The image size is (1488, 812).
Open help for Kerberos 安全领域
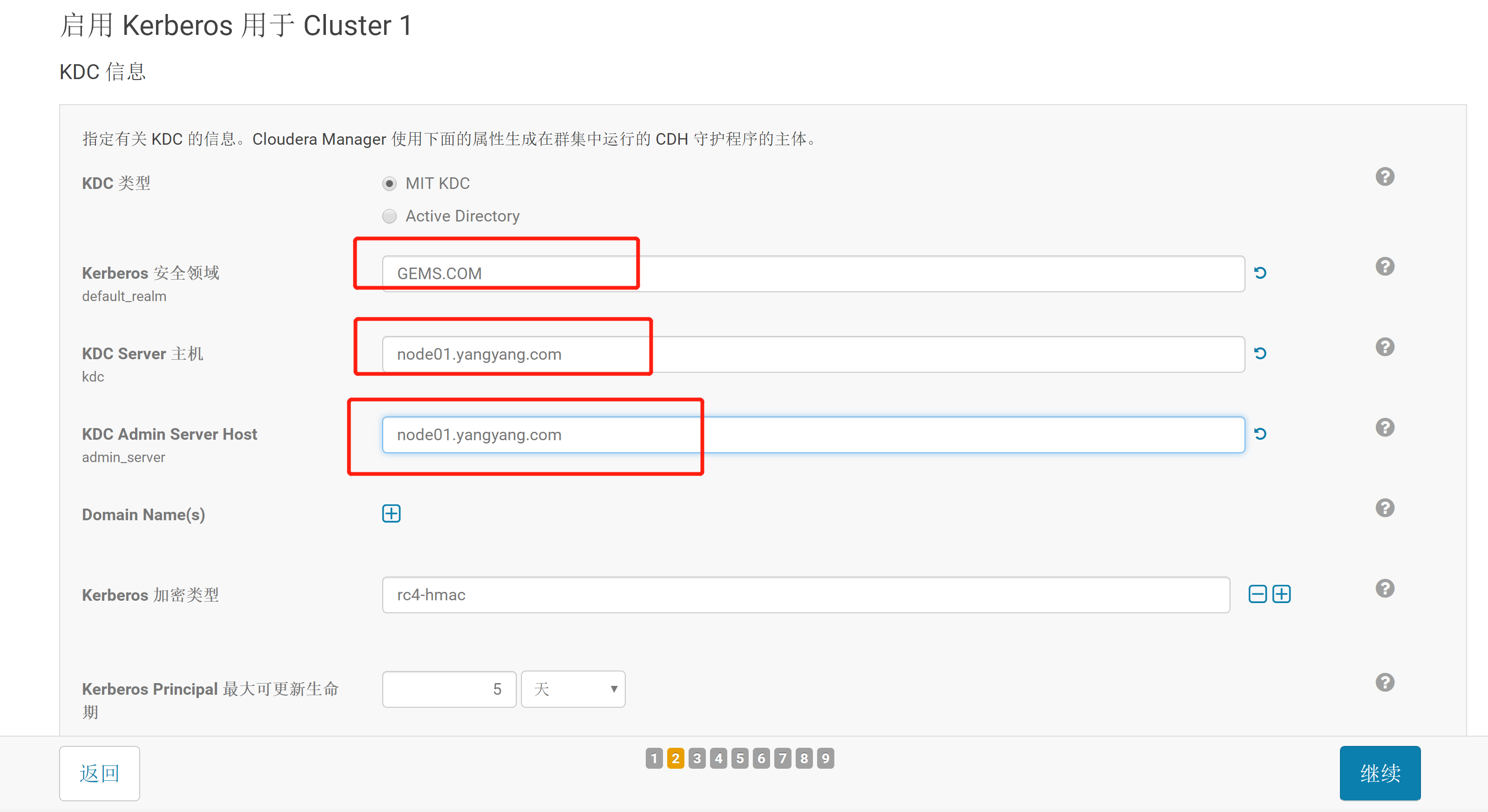[x=1385, y=267]
